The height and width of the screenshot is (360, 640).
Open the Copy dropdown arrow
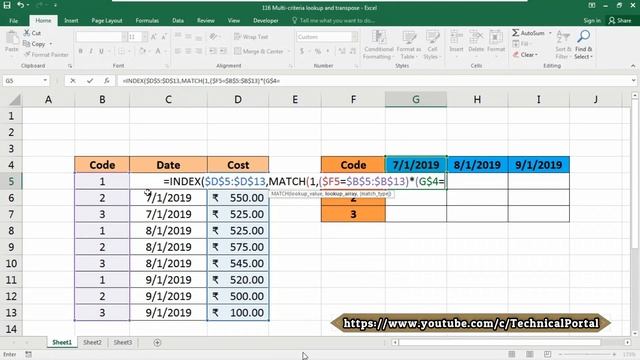[x=51, y=44]
